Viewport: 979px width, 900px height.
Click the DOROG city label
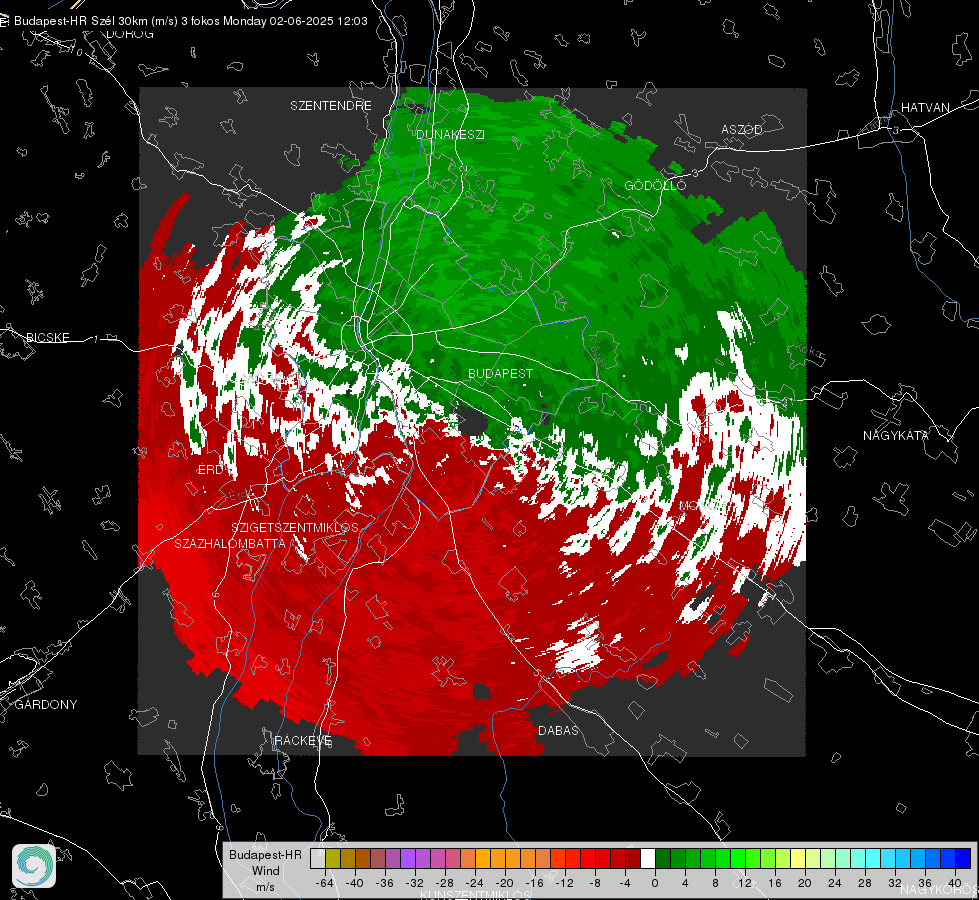coord(130,34)
